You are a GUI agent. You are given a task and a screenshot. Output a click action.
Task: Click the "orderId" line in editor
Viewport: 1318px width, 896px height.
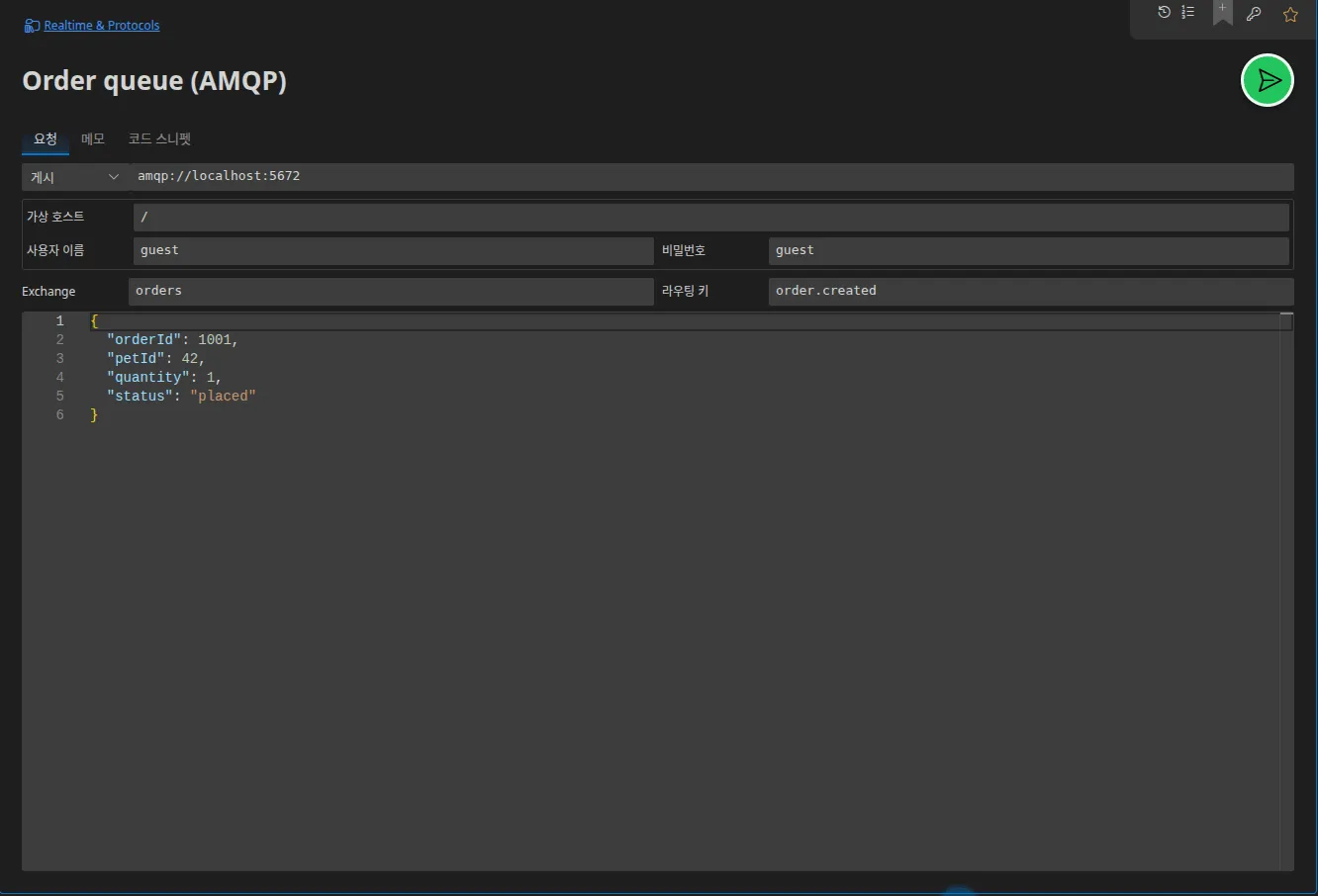(172, 340)
